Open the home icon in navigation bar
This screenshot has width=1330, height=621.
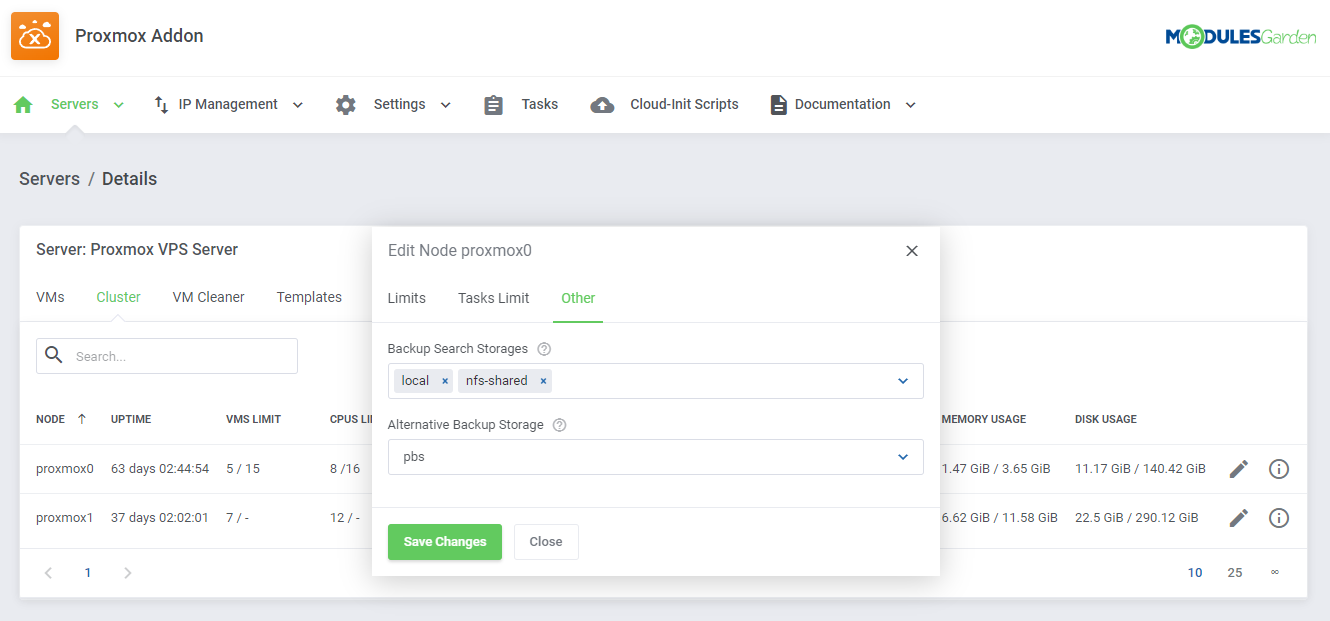22,104
